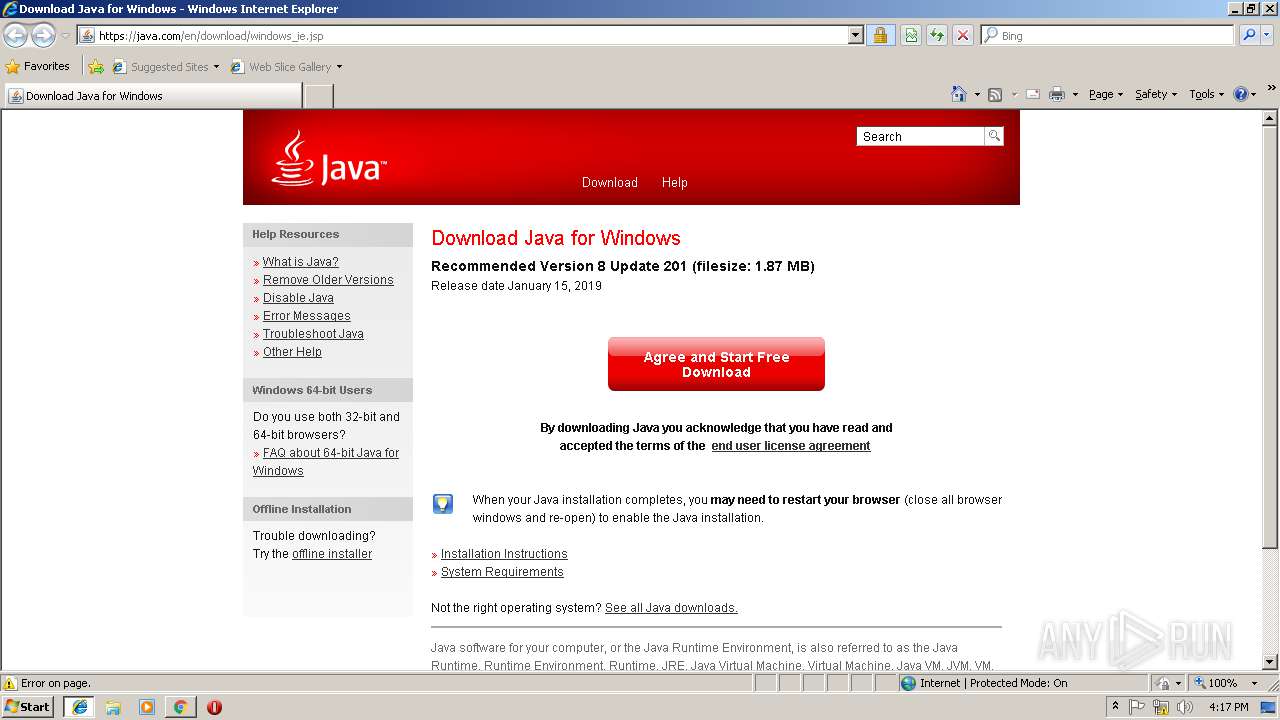Click Help in Java navigation bar
This screenshot has width=1280, height=720.
pyautogui.click(x=675, y=182)
